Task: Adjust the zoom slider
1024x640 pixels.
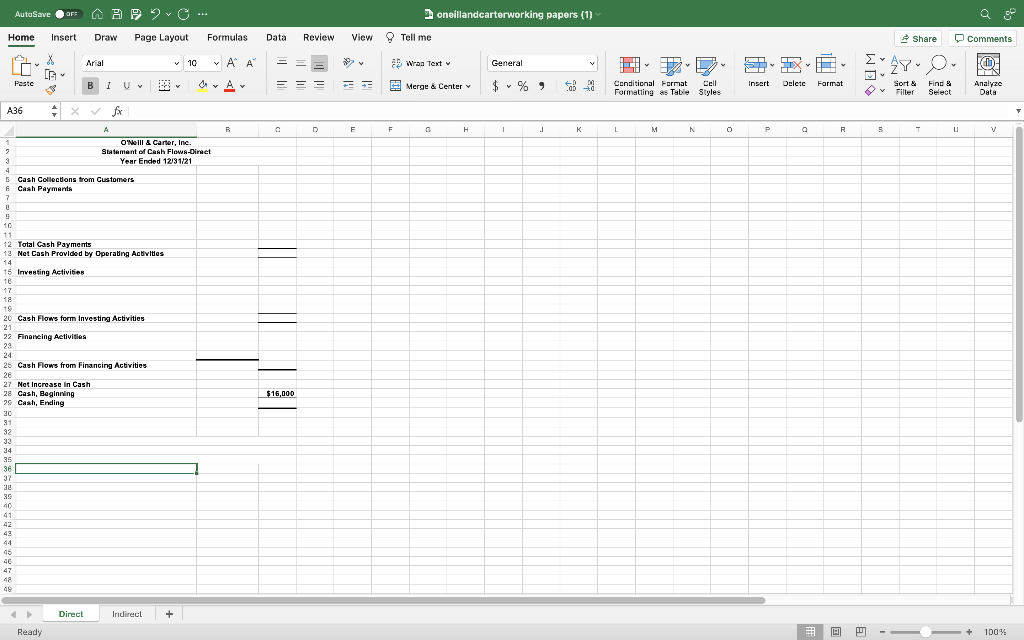Action: [x=925, y=632]
